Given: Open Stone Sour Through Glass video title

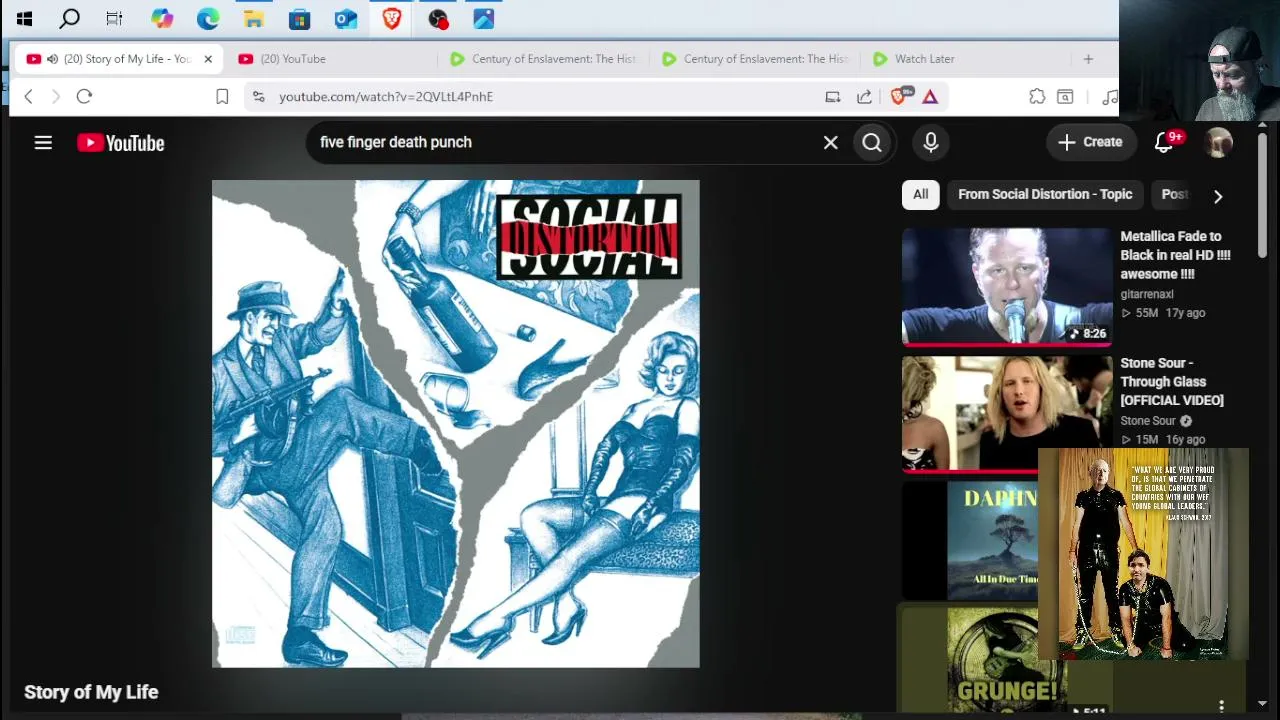Looking at the screenshot, I should coord(1172,382).
